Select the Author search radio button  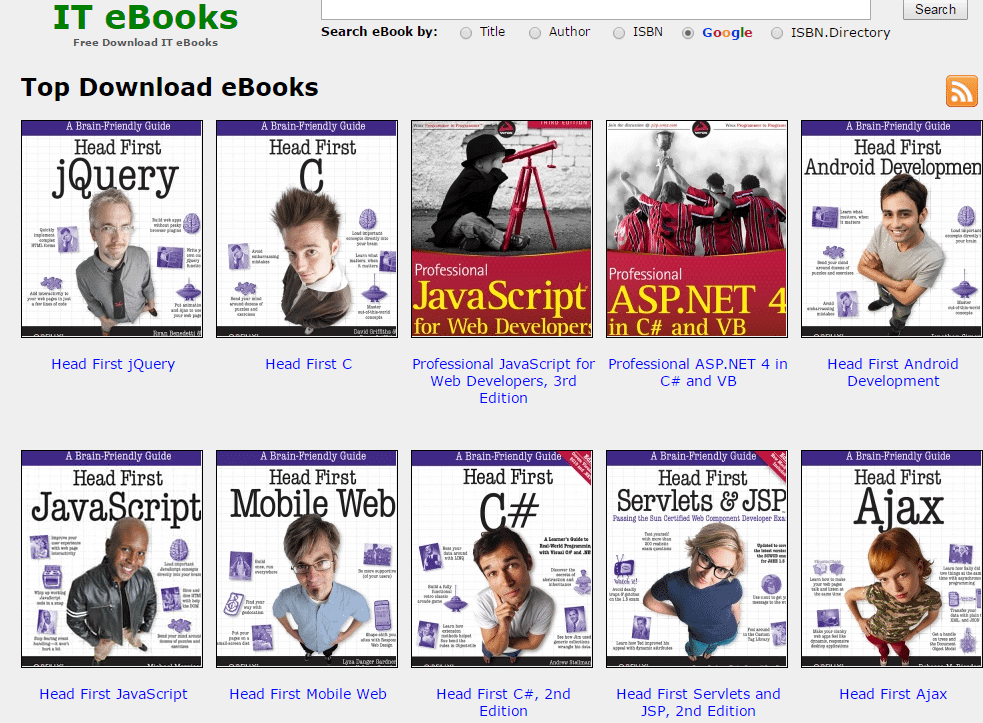click(535, 33)
